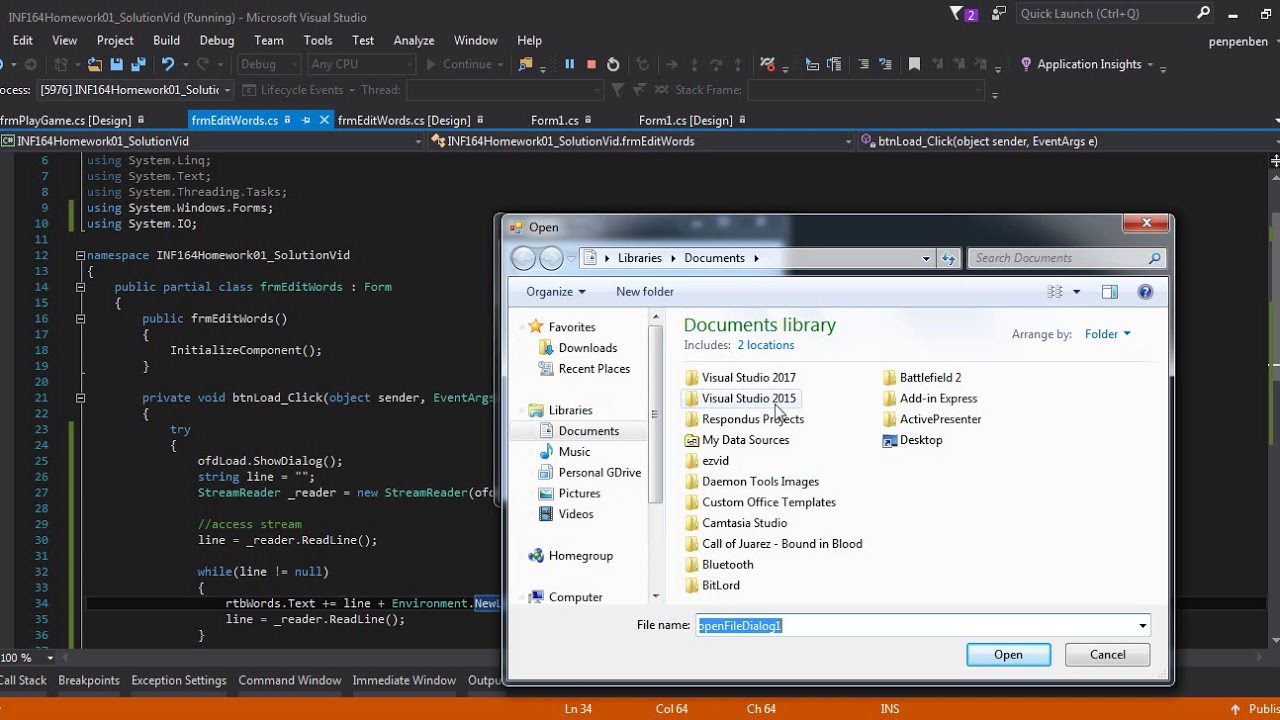The height and width of the screenshot is (720, 1280).
Task: Click the 2 locations link
Action: click(x=766, y=345)
